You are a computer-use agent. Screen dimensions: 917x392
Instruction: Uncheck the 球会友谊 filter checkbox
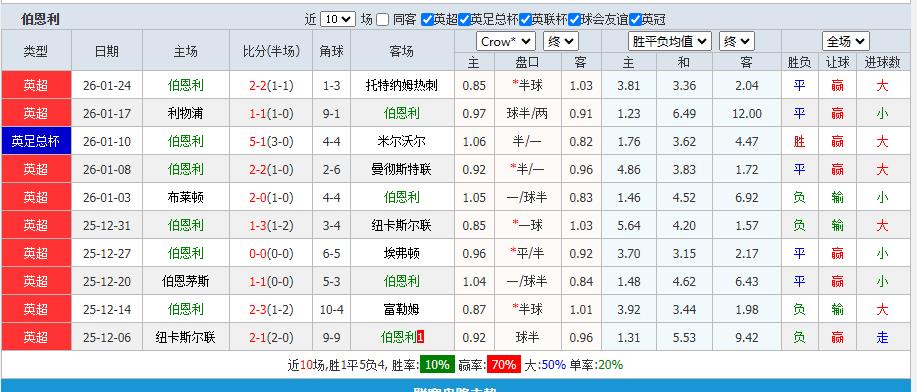[574, 19]
